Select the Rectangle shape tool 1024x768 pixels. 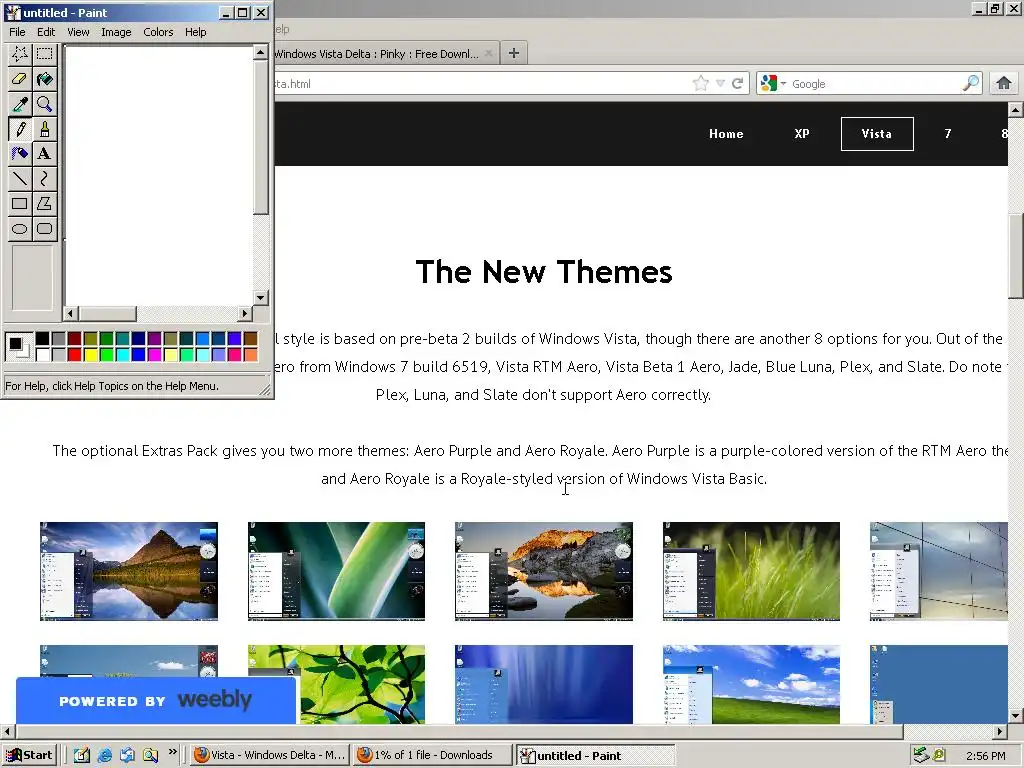(x=20, y=203)
